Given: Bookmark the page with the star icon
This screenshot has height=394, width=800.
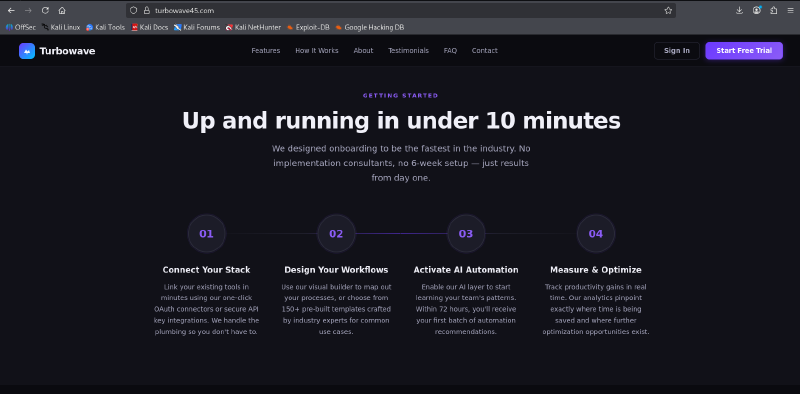Looking at the screenshot, I should click(668, 10).
